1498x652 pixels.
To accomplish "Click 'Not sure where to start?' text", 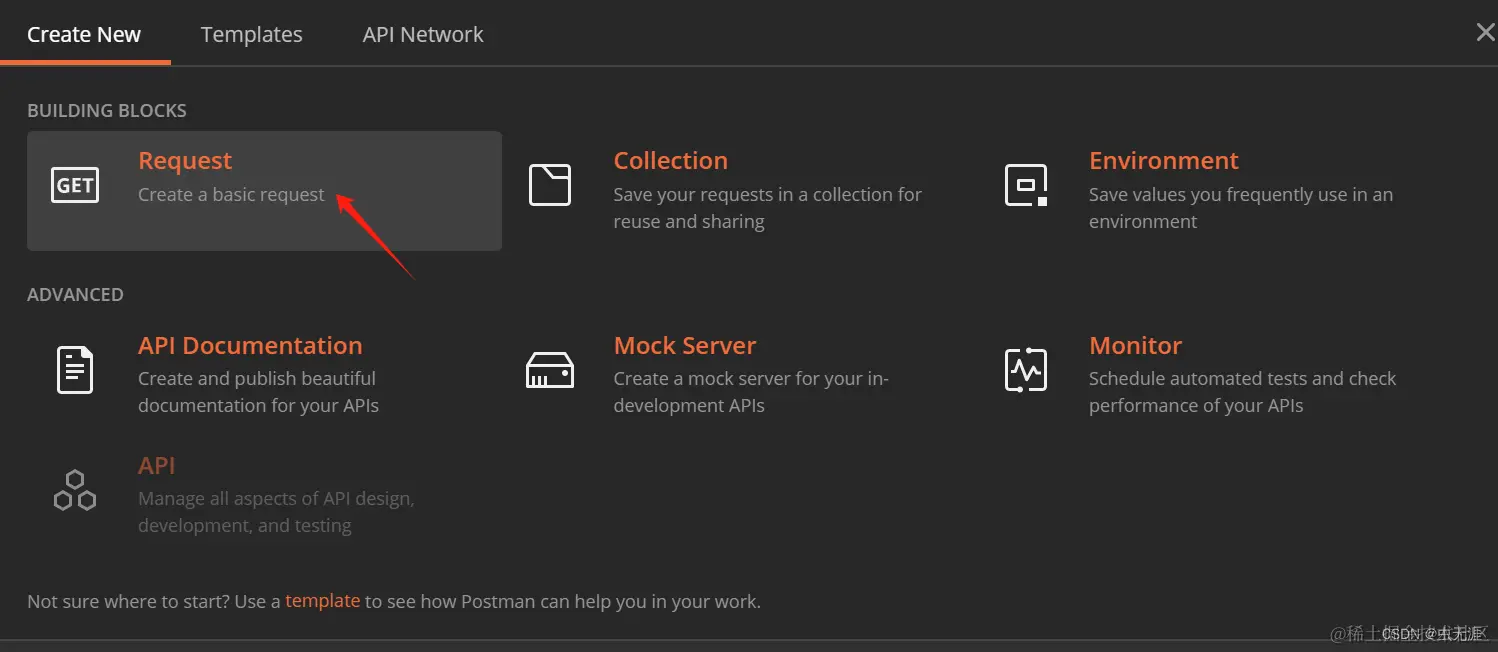I will click(128, 602).
